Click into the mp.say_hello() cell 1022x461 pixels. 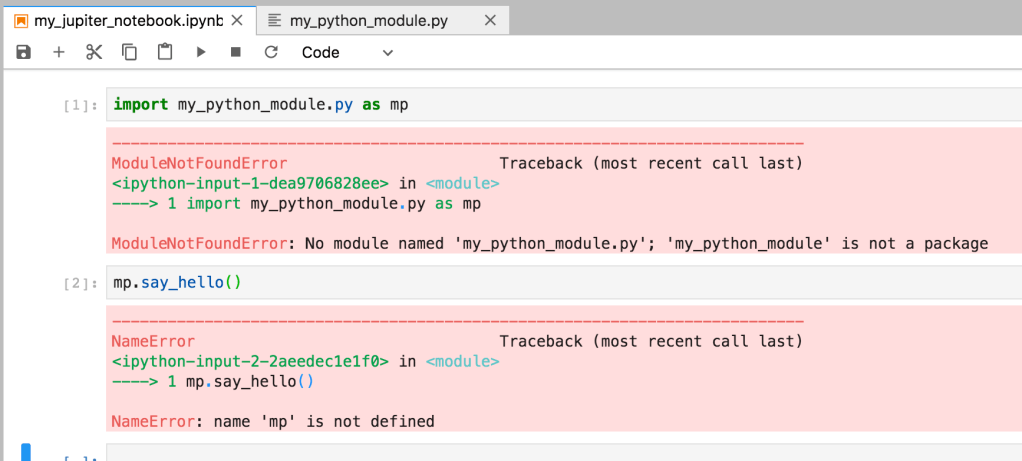click(564, 283)
